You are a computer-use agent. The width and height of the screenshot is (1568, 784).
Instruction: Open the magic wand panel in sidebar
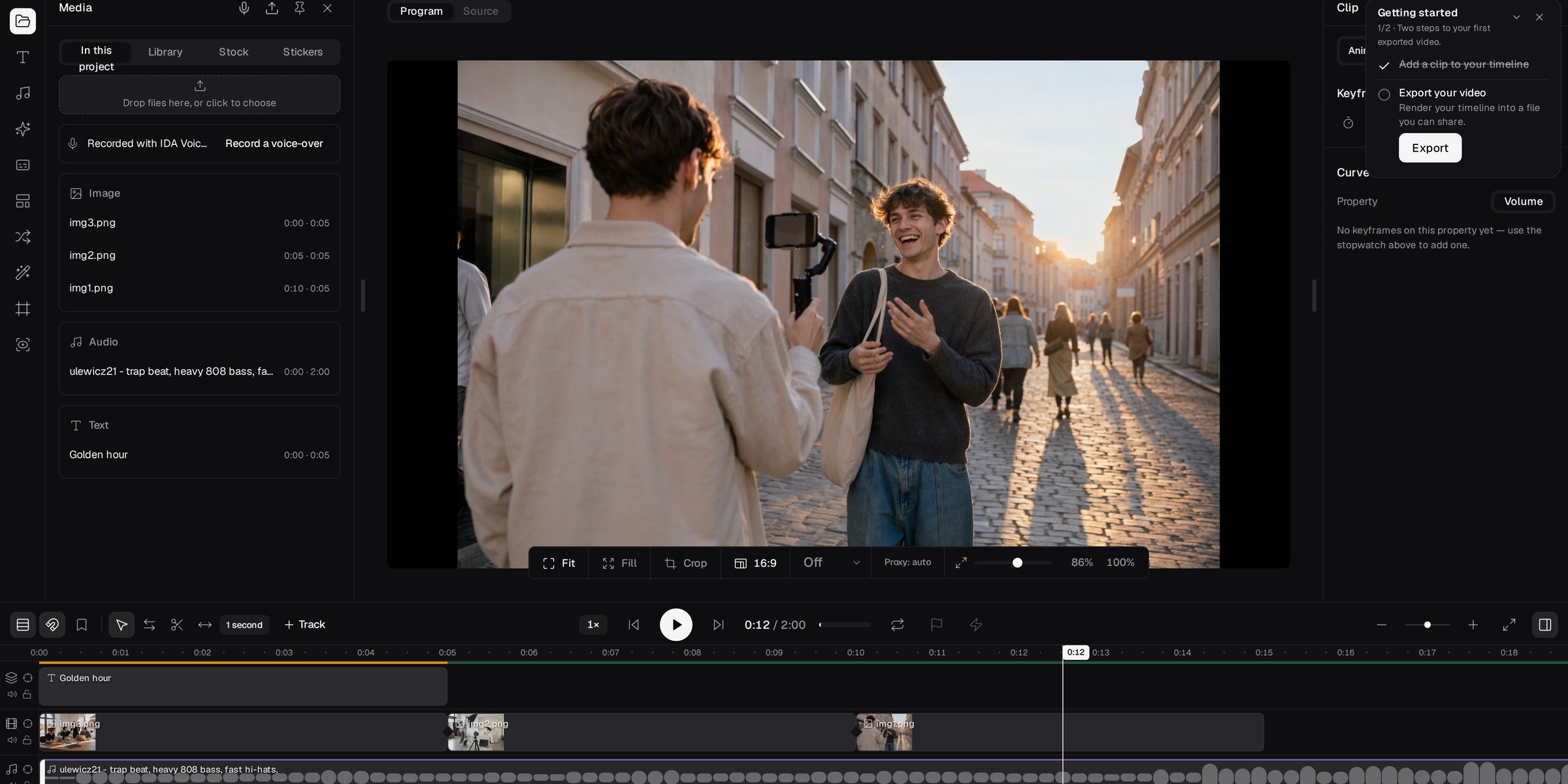coord(23,273)
